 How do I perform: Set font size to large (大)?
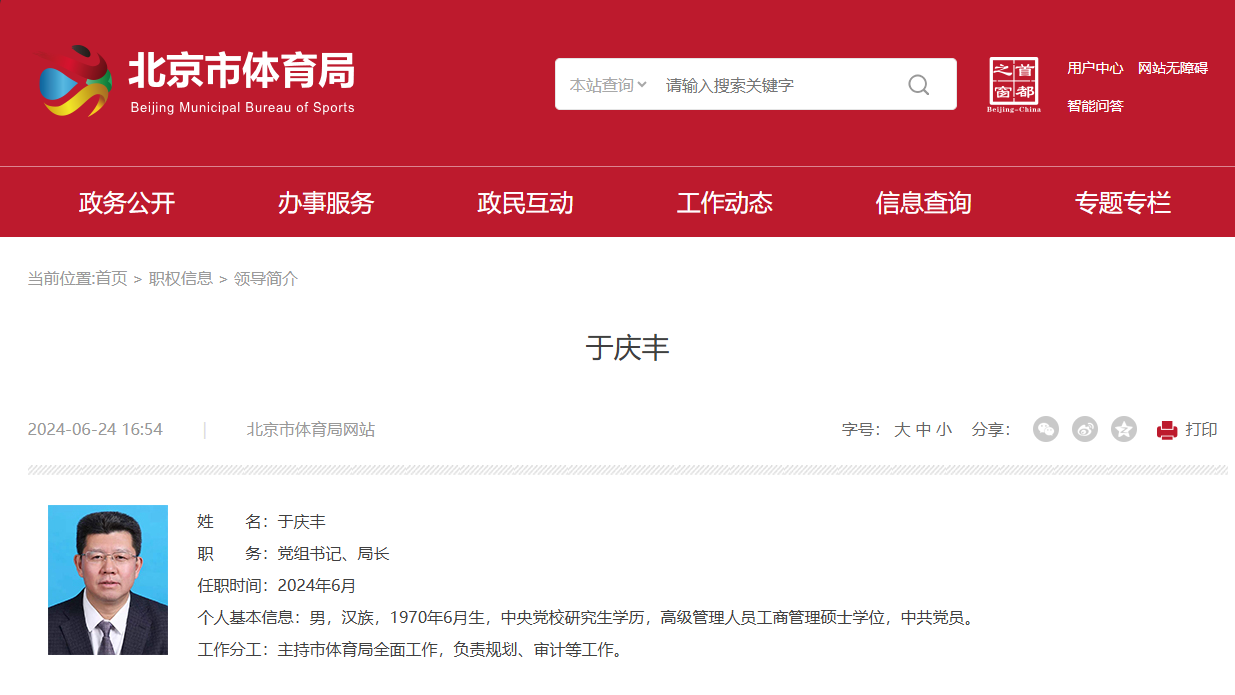tap(901, 430)
